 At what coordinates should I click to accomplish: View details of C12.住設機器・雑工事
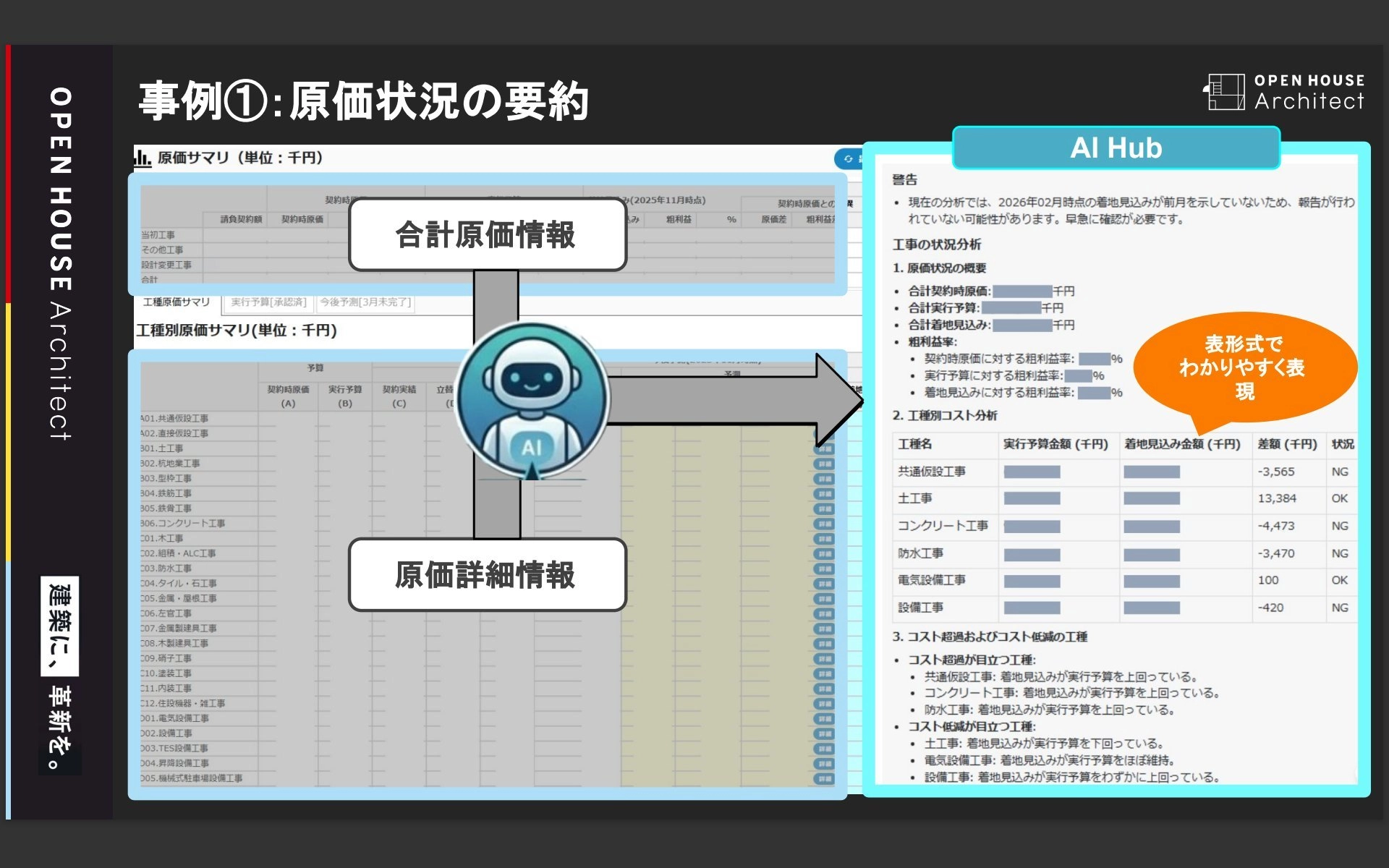pyautogui.click(x=824, y=704)
